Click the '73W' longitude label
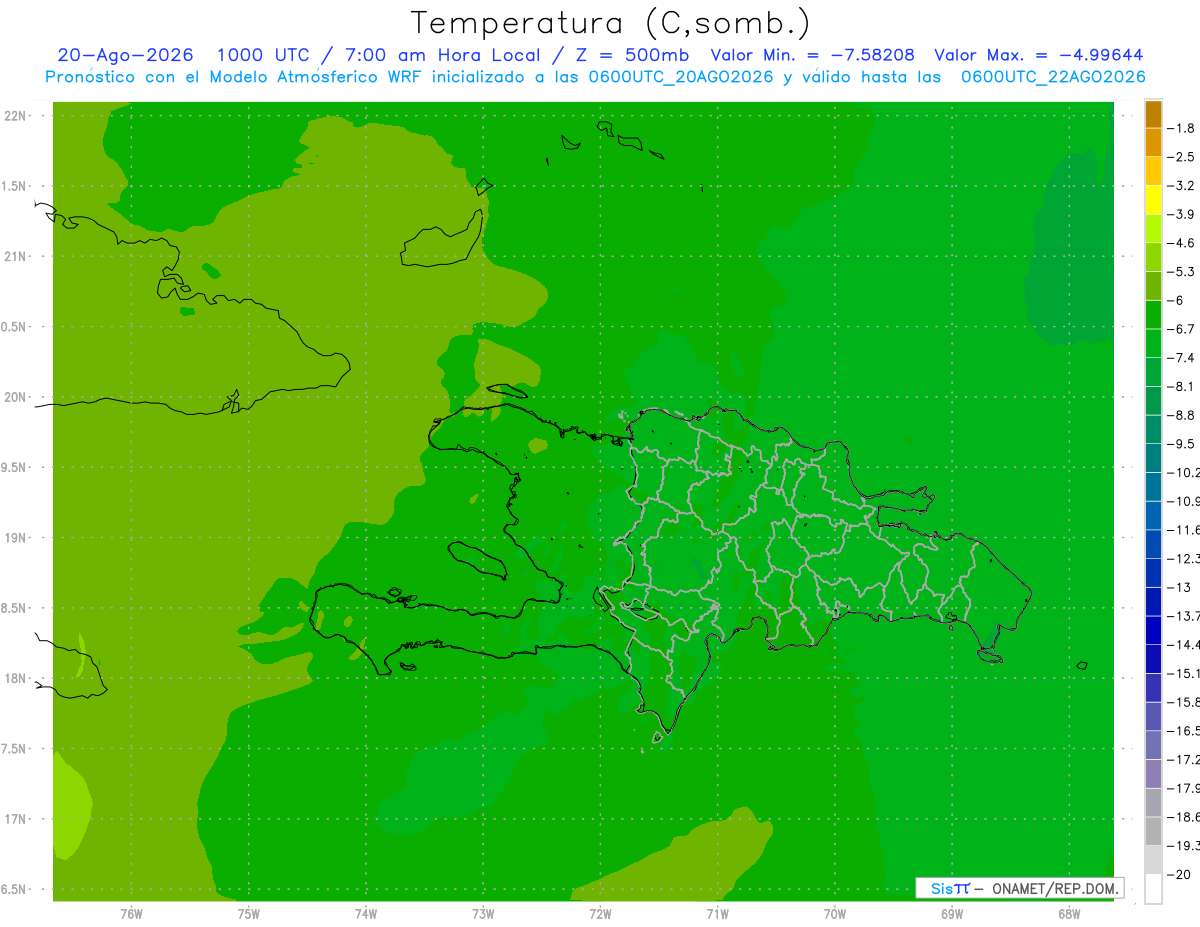Screen dimensions: 1200x927 [x=483, y=913]
